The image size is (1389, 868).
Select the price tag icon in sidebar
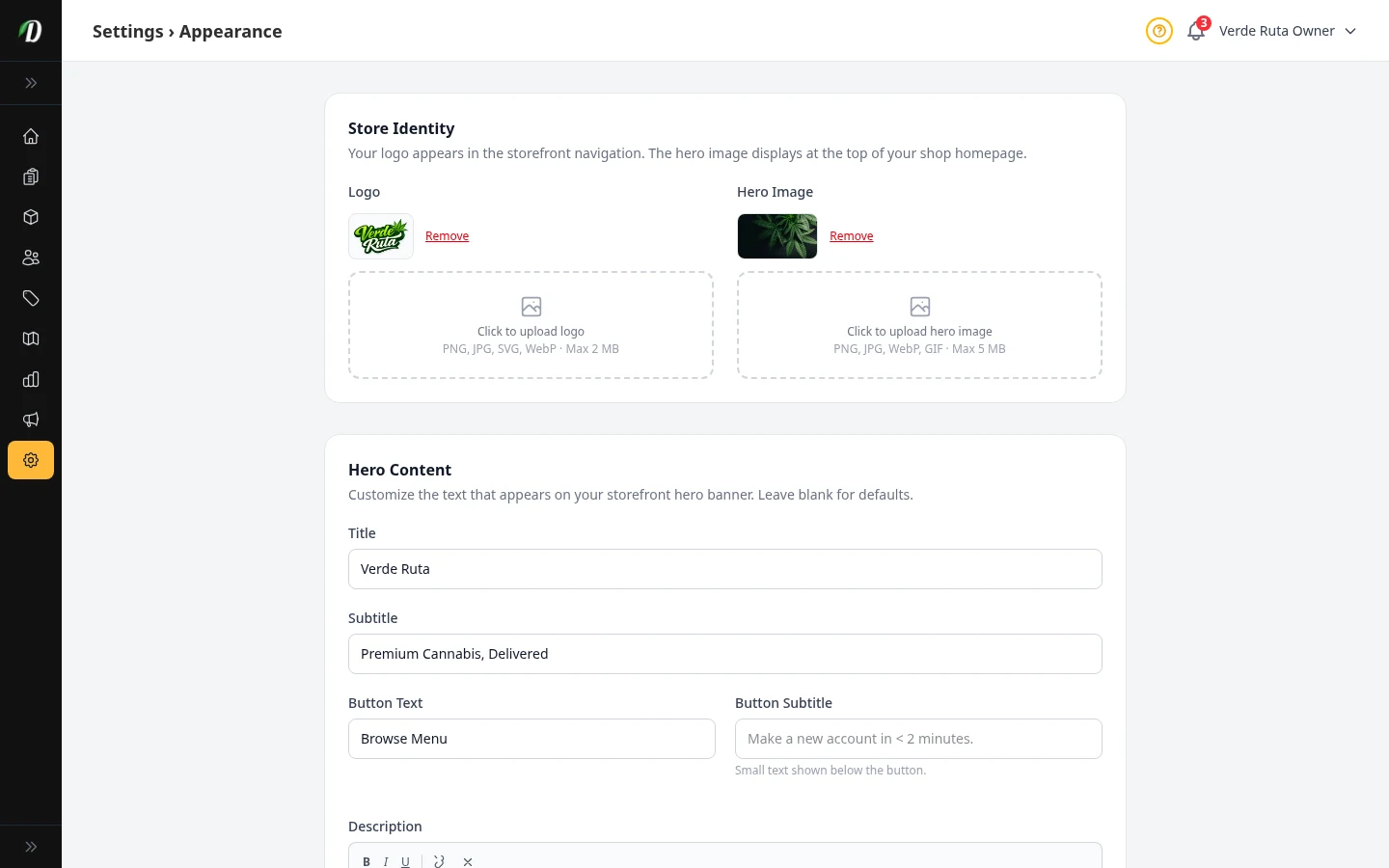pyautogui.click(x=31, y=298)
